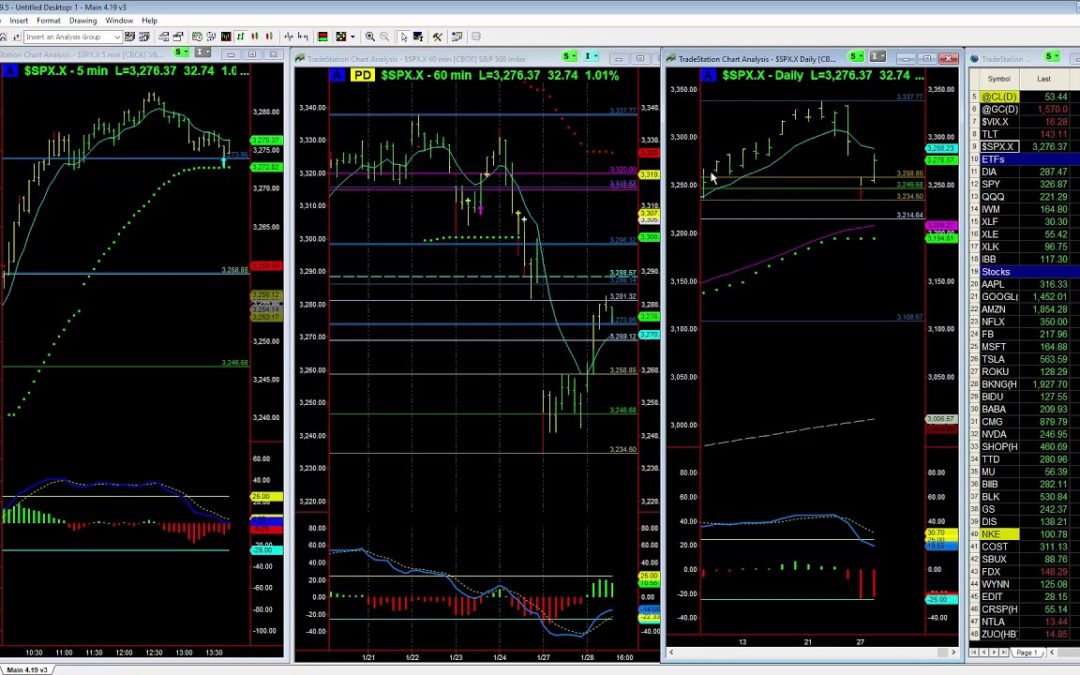
Task: Click the zoom in magnifier toolbar icon
Action: pos(370,37)
